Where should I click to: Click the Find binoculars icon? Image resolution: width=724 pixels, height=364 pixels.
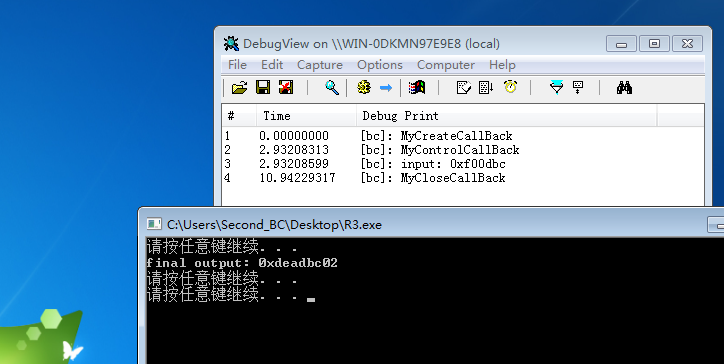pos(624,87)
